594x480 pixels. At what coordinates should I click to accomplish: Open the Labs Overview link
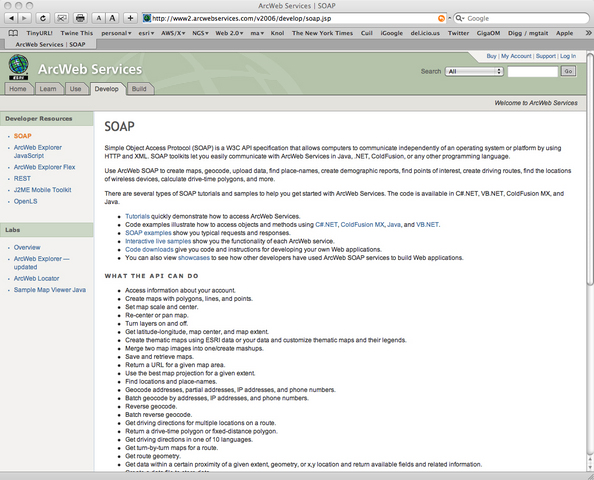pyautogui.click(x=27, y=247)
